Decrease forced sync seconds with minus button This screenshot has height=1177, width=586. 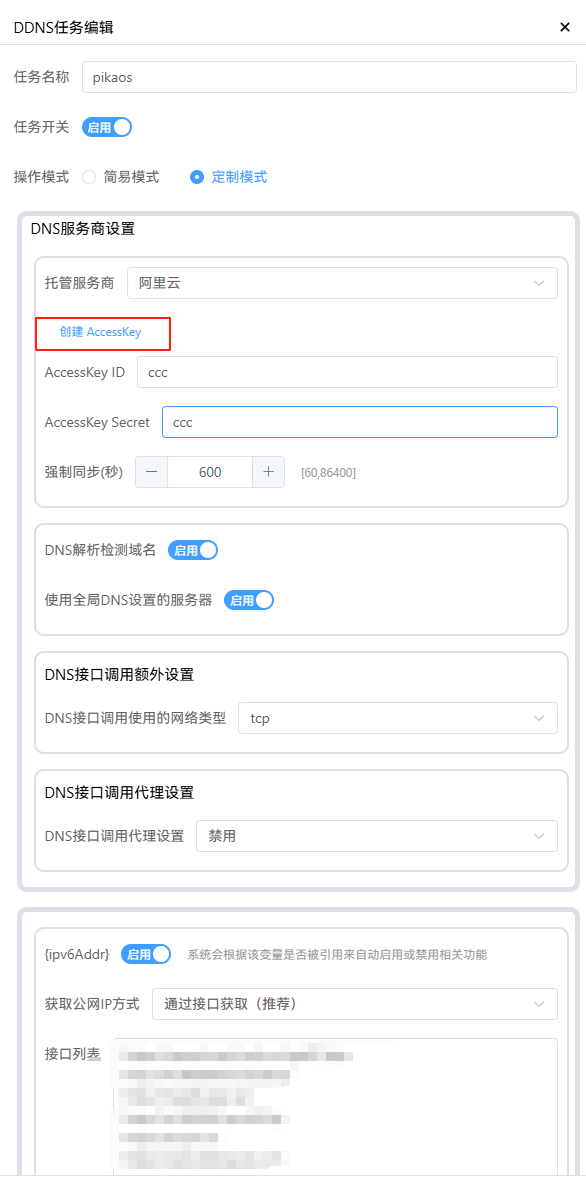point(152,472)
